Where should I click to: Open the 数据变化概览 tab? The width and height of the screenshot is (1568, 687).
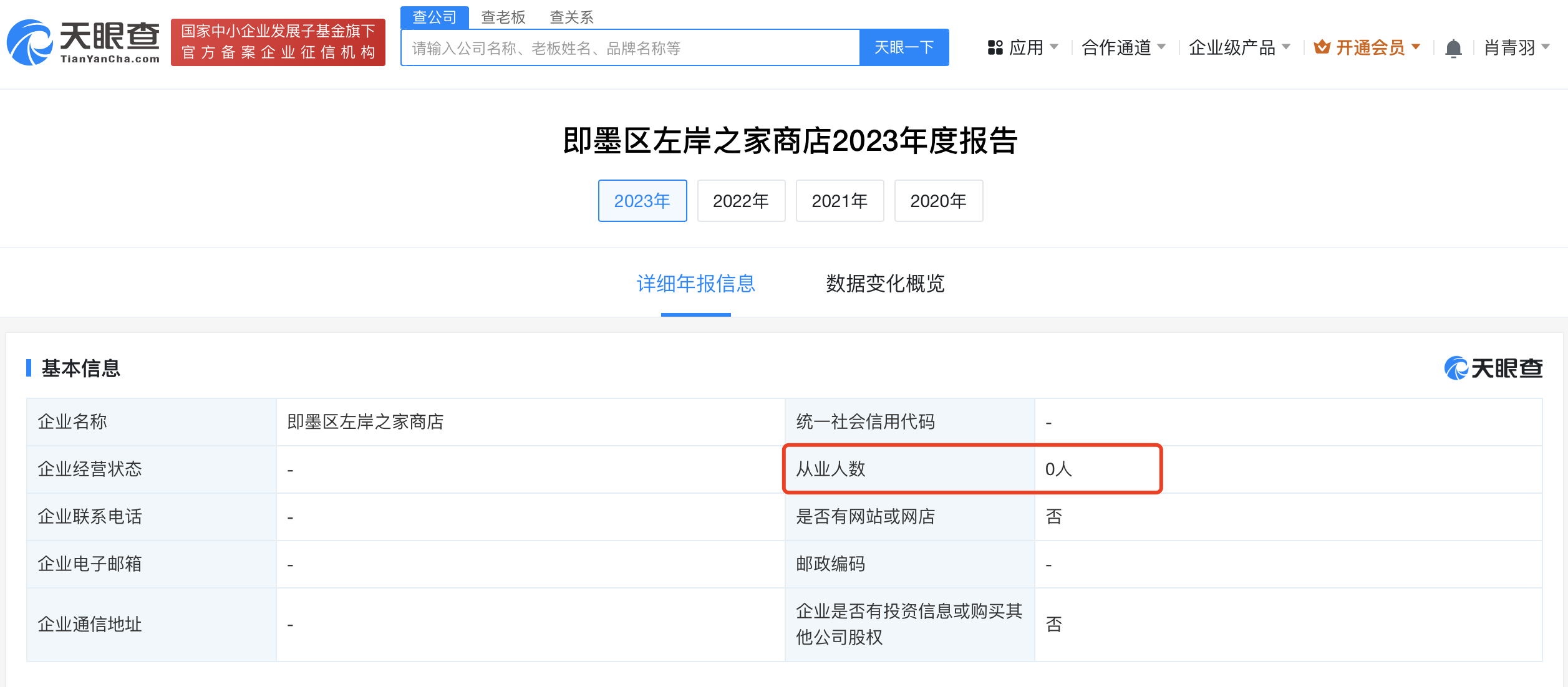click(x=885, y=285)
